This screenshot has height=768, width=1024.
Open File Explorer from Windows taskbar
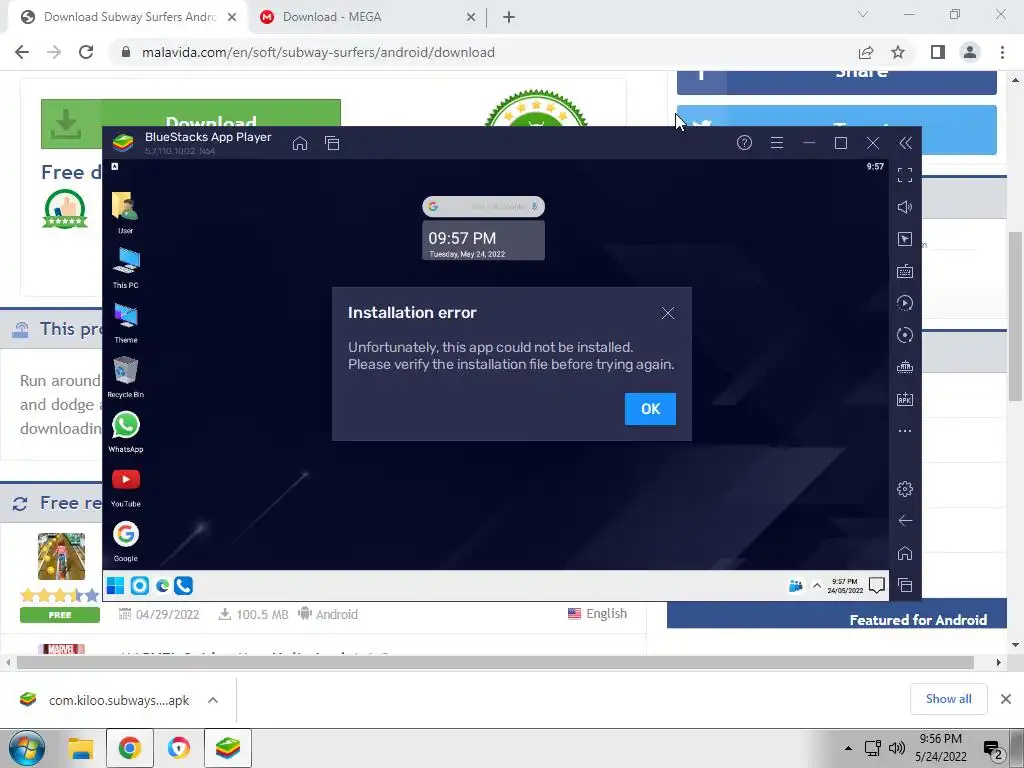click(81, 748)
